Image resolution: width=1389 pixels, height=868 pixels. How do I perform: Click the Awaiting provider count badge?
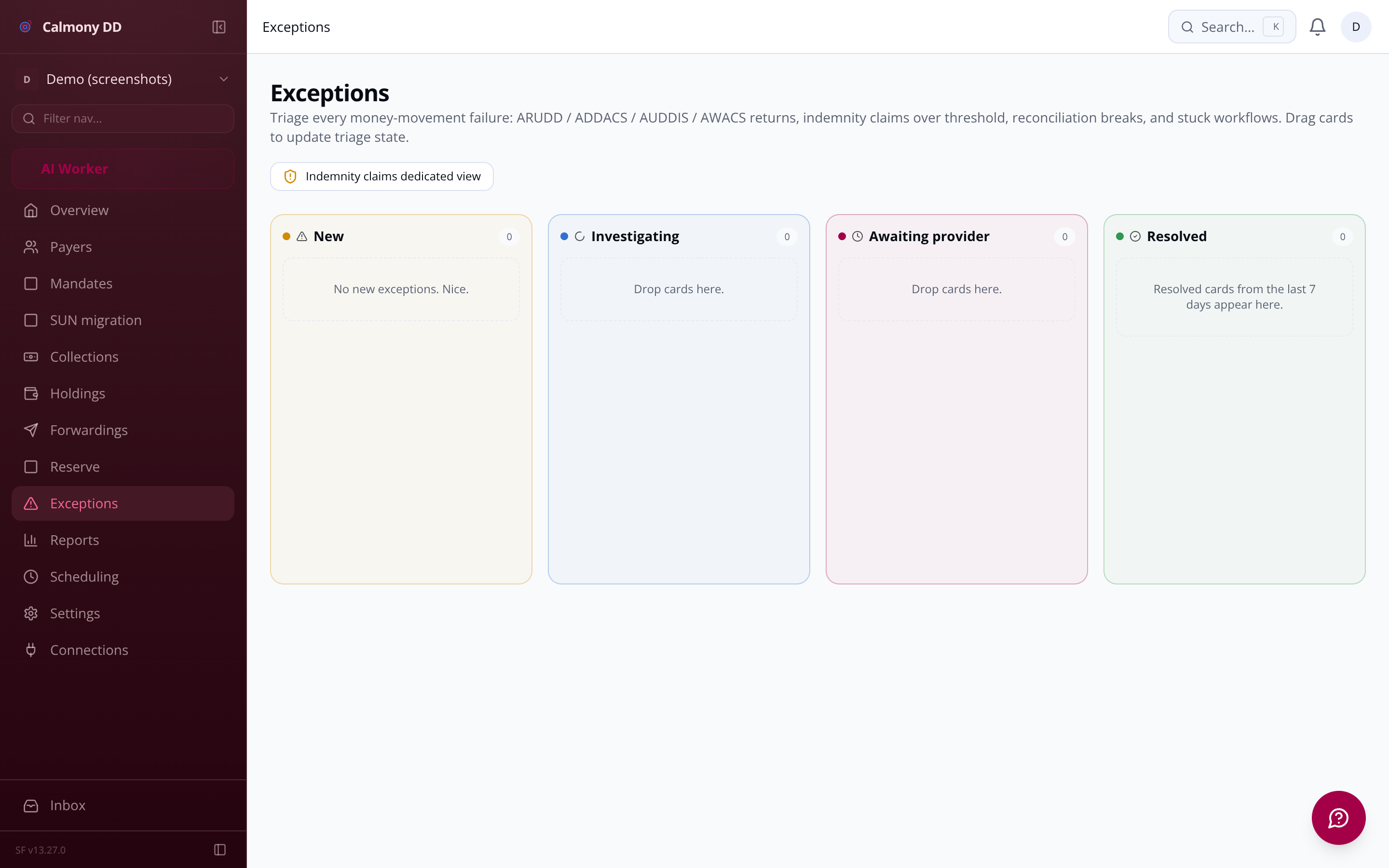coord(1065,237)
